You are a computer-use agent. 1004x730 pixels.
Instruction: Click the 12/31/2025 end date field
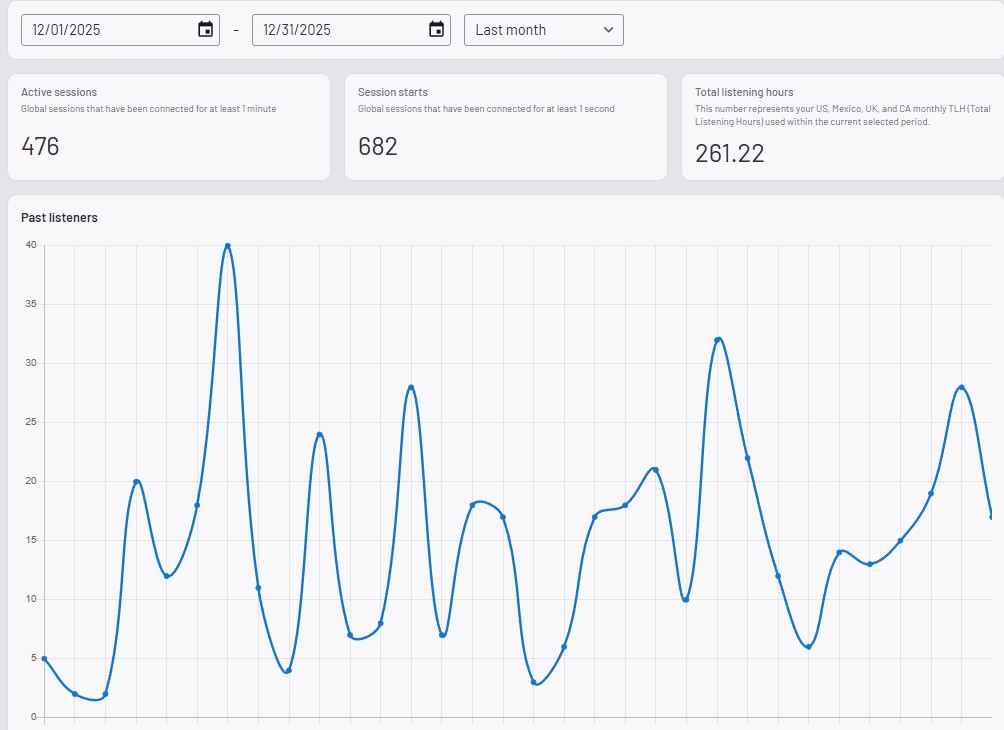click(x=330, y=30)
